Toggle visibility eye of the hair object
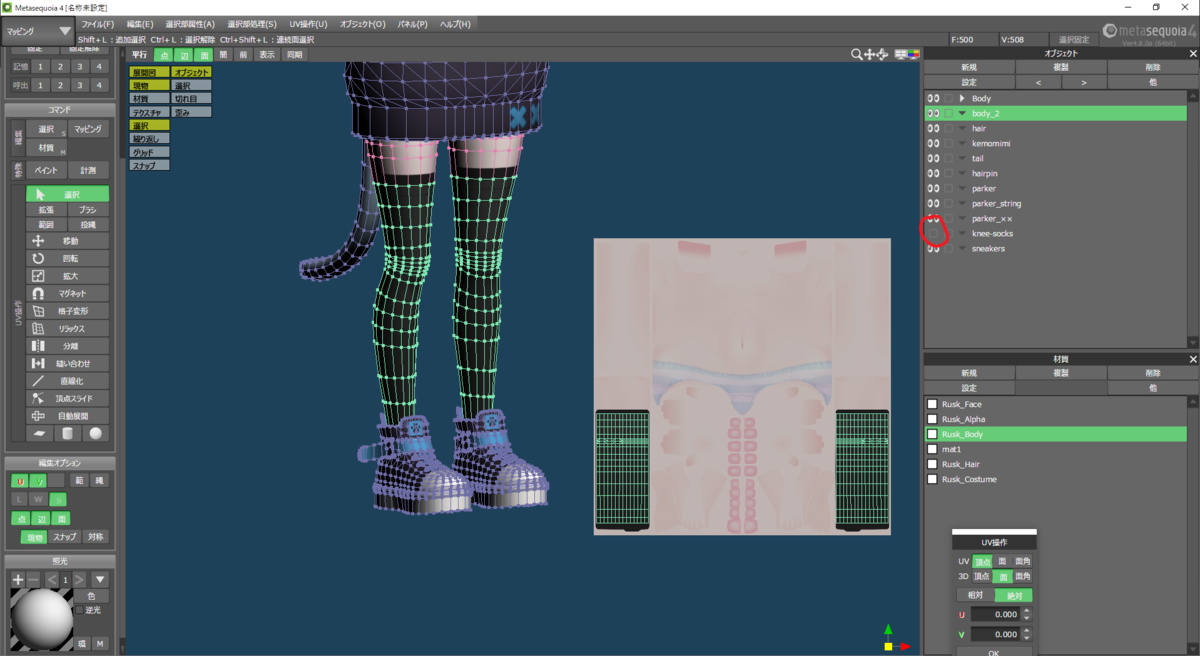Image resolution: width=1200 pixels, height=656 pixels. (933, 129)
